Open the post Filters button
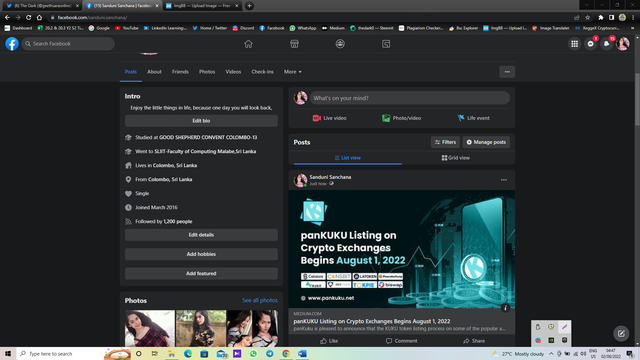 pyautogui.click(x=445, y=142)
